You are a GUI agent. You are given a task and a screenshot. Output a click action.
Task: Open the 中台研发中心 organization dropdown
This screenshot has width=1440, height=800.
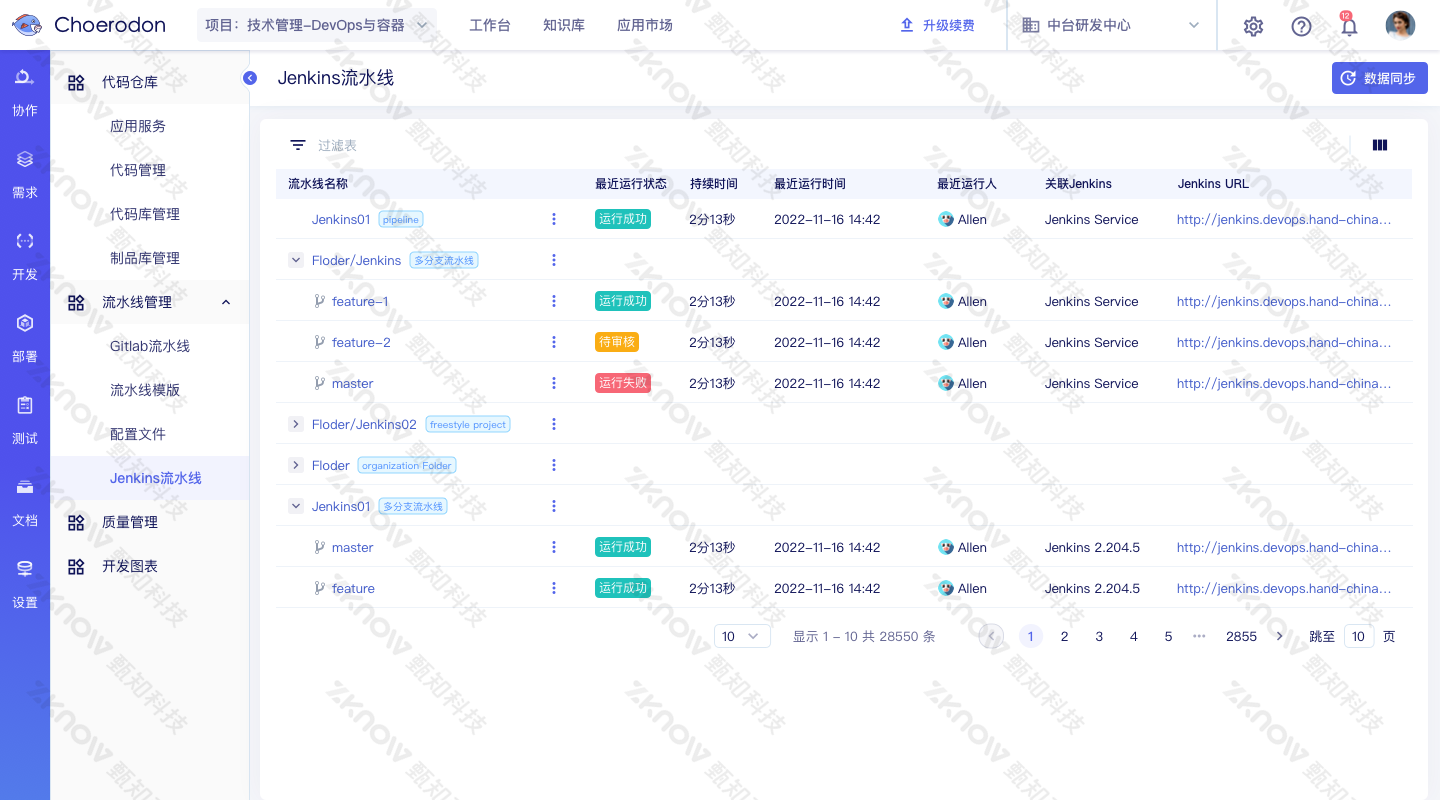[x=1110, y=25]
